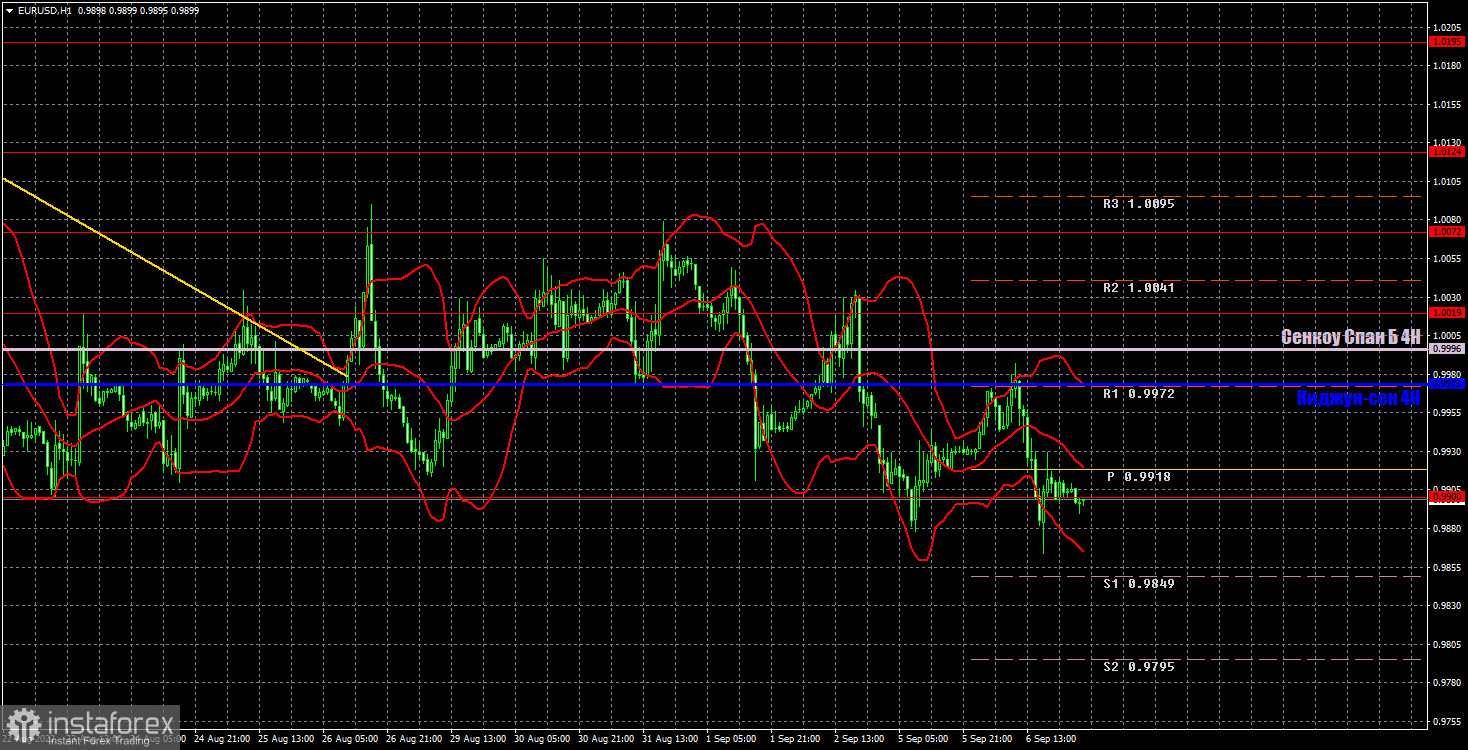
Task: Click the R3 1.0095 pivot label
Action: point(1138,204)
